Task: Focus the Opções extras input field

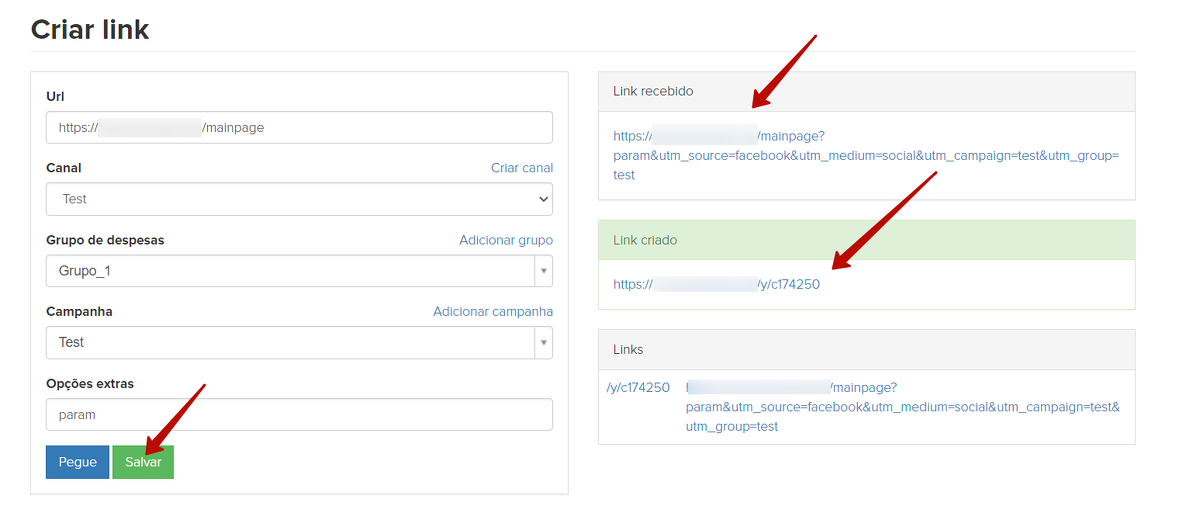Action: [x=298, y=414]
